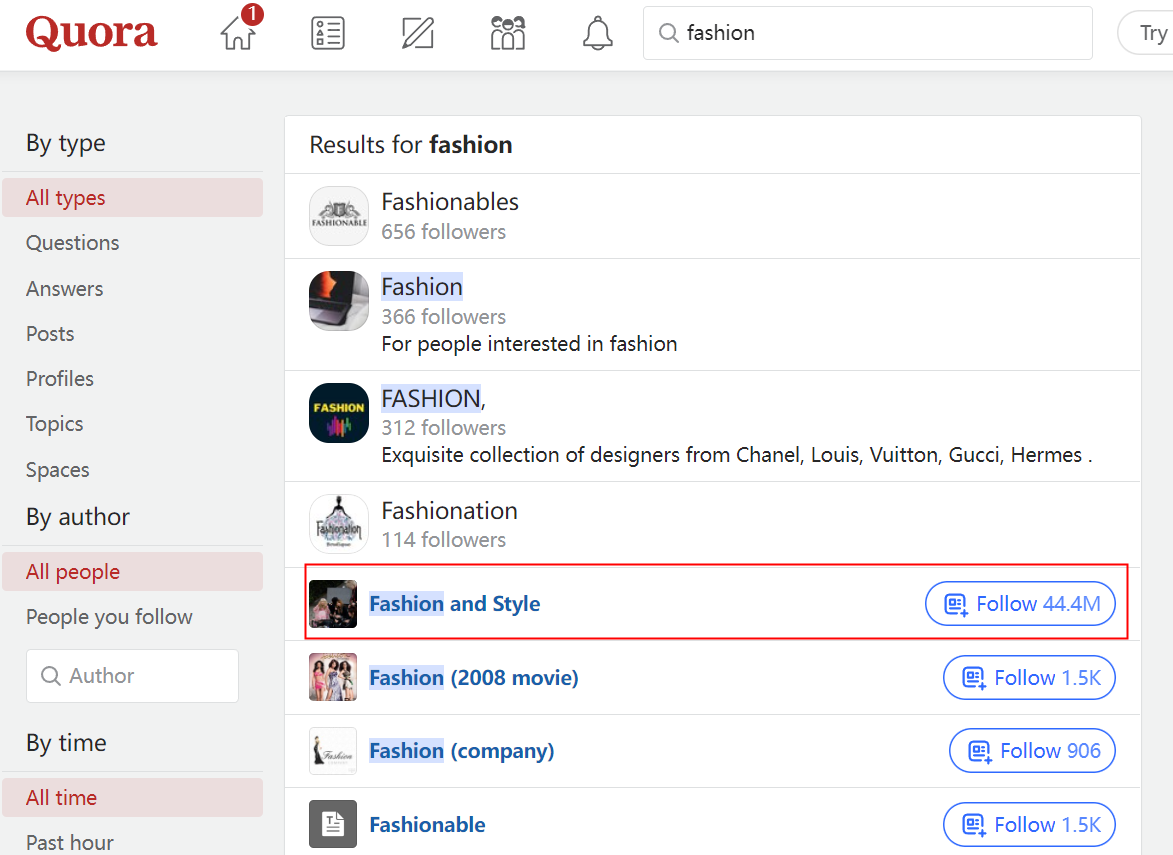This screenshot has height=855, width=1173.
Task: Click the Quora logo
Action: click(x=91, y=33)
